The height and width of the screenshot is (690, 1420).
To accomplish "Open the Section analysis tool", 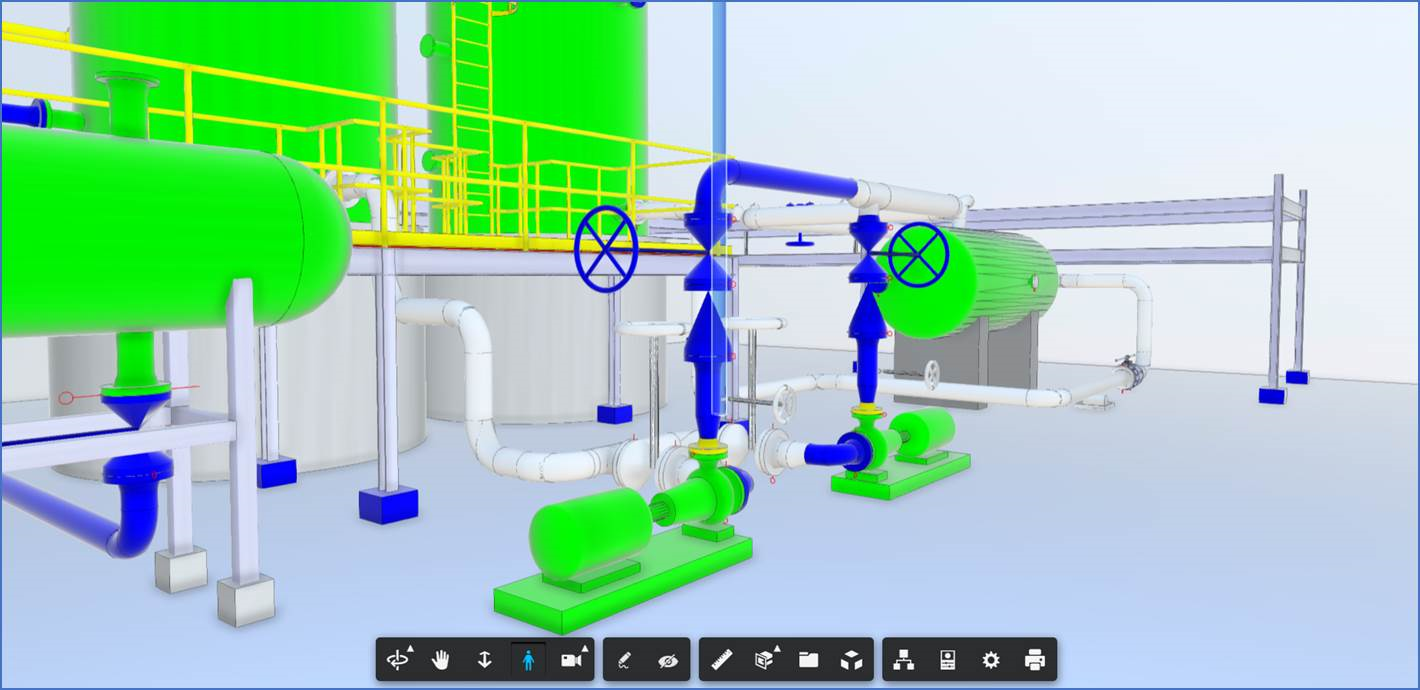I will (765, 660).
